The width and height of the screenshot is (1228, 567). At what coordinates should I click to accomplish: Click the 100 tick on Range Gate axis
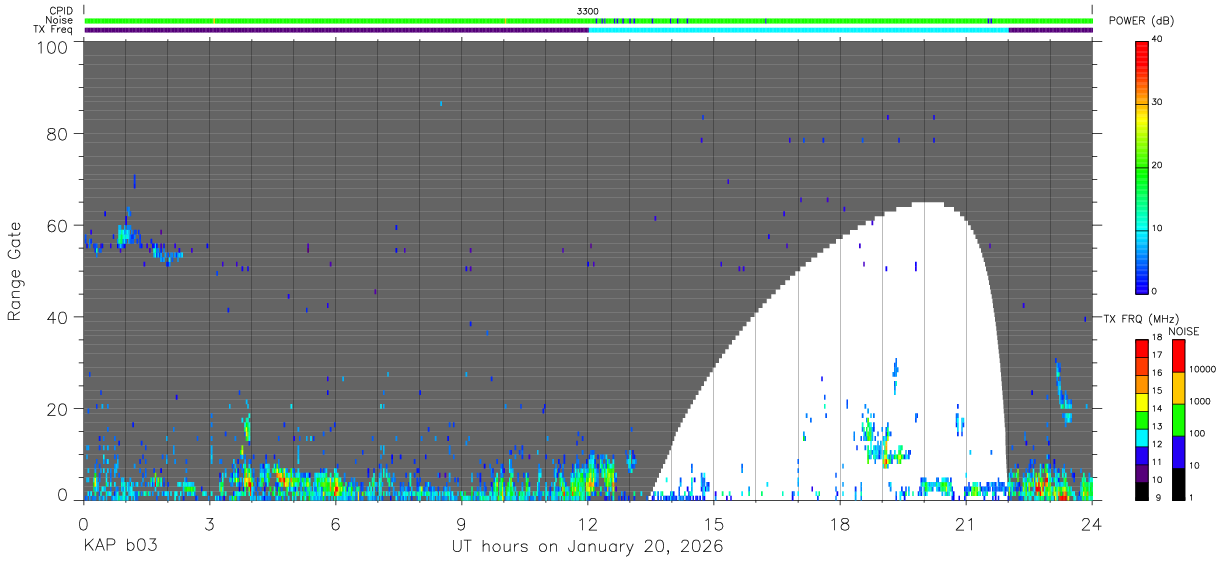tap(52, 47)
